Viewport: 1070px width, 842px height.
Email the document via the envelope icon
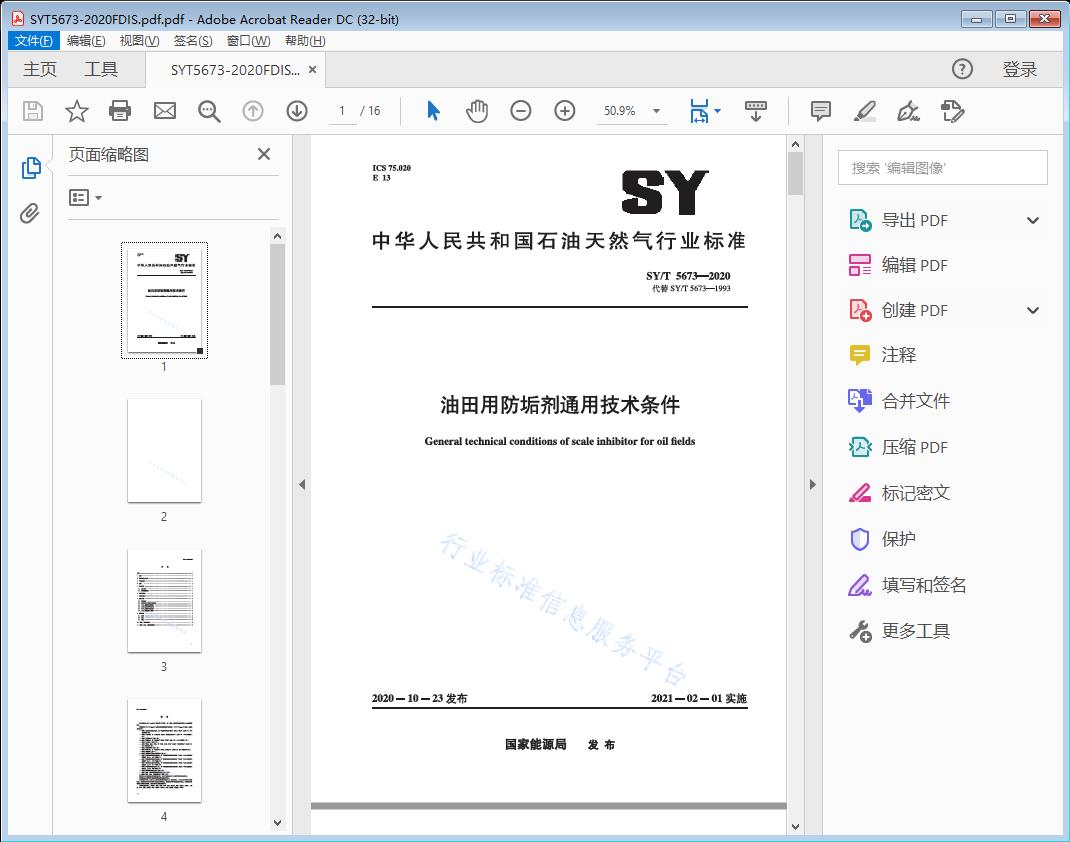164,111
